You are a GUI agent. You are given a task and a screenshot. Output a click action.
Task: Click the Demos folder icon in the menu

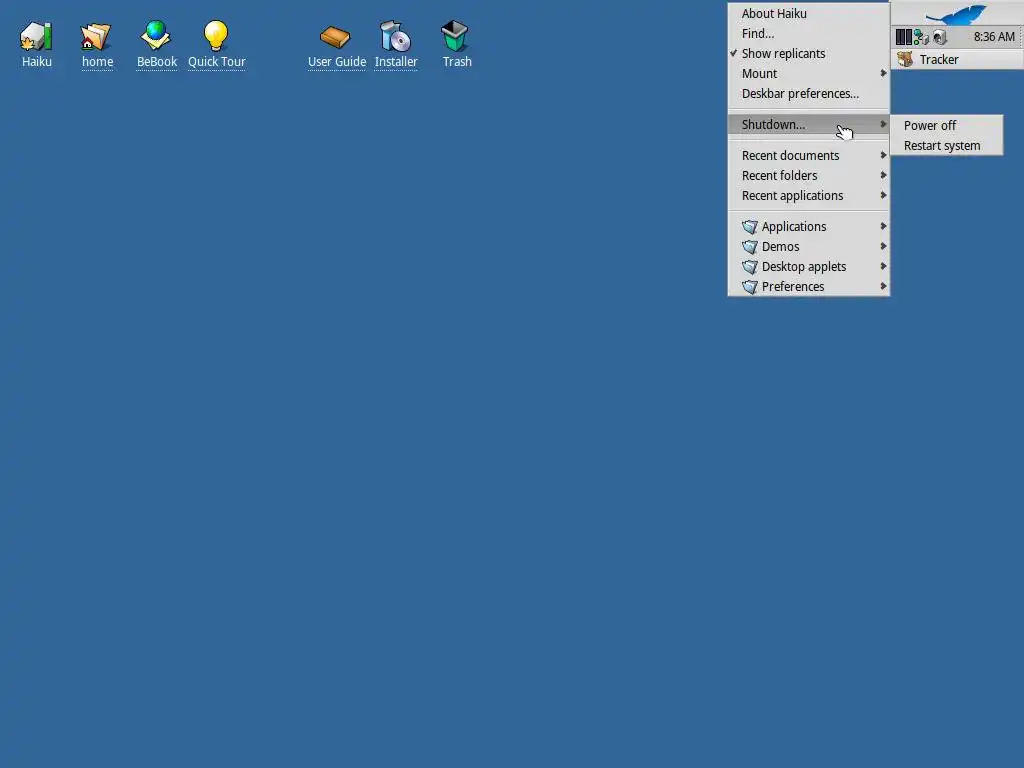click(x=750, y=247)
